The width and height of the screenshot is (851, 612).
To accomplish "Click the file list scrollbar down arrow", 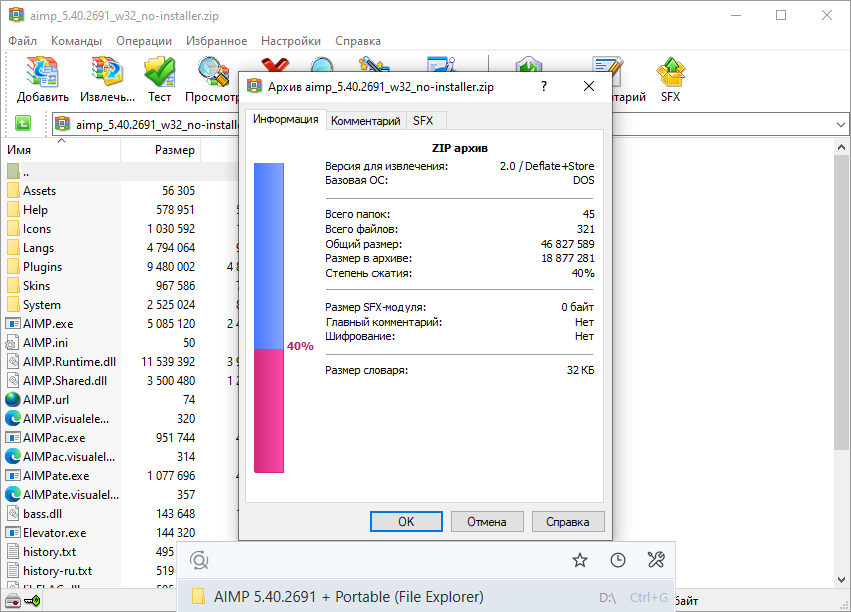I will [841, 580].
